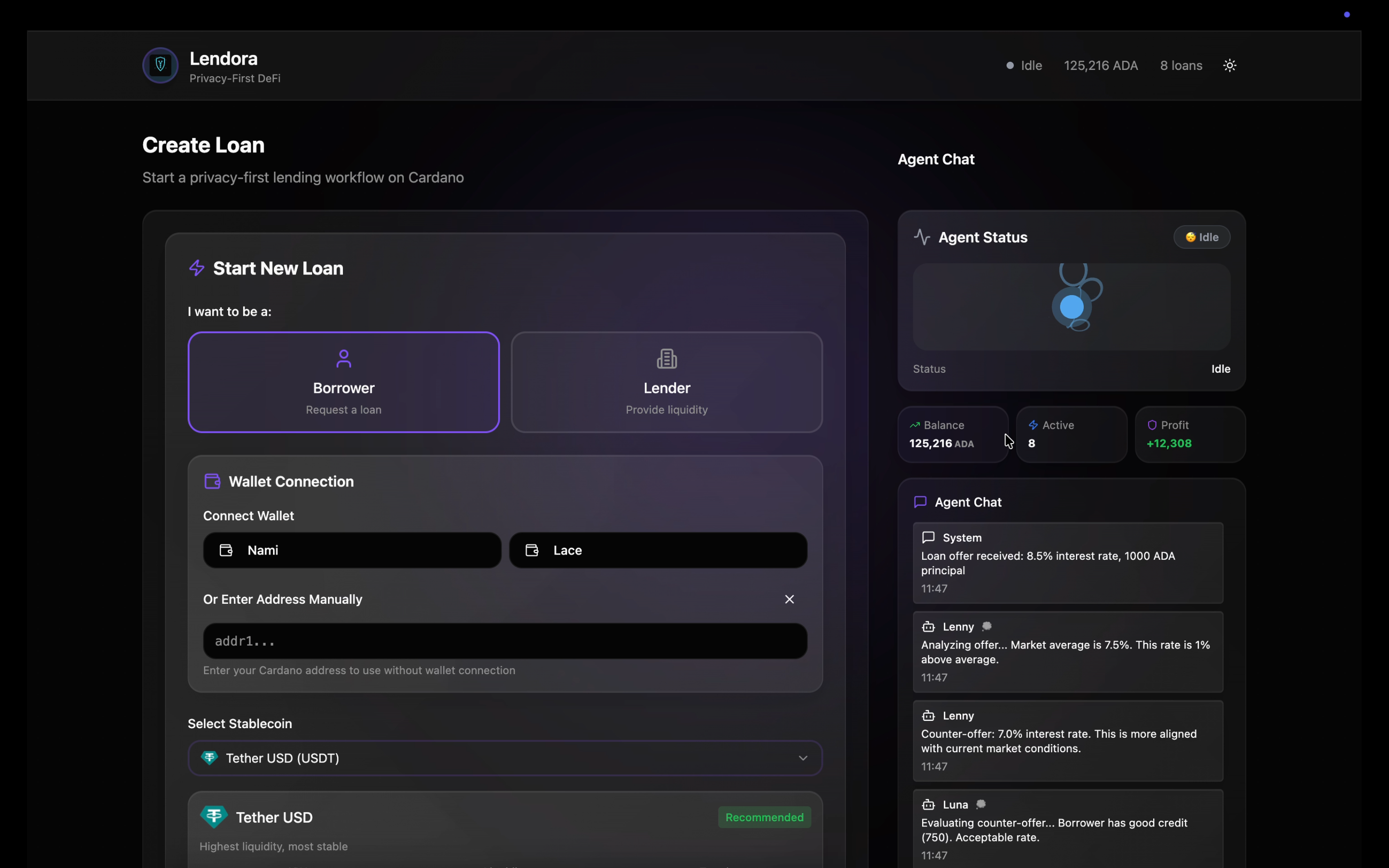Connect the Nami wallet

tap(352, 550)
